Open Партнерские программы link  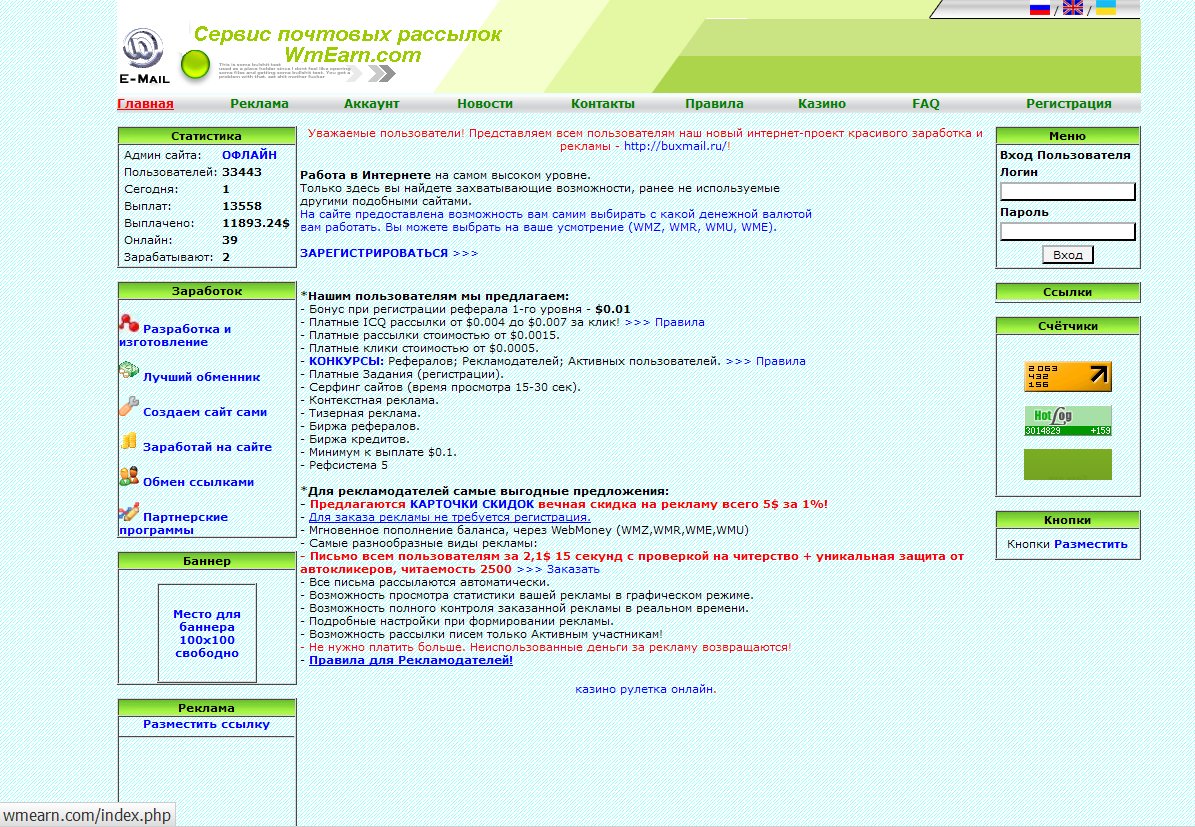tap(174, 523)
